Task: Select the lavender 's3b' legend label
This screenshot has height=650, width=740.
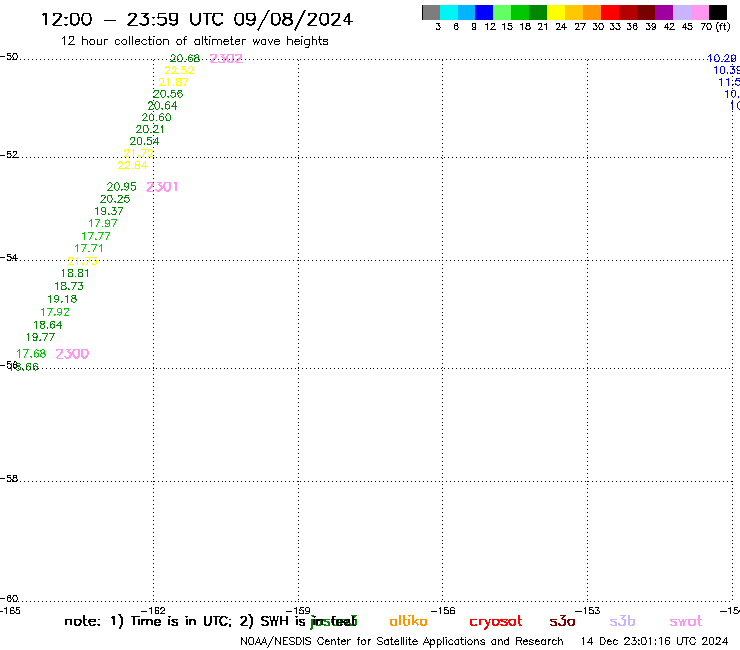Action: pyautogui.click(x=622, y=621)
